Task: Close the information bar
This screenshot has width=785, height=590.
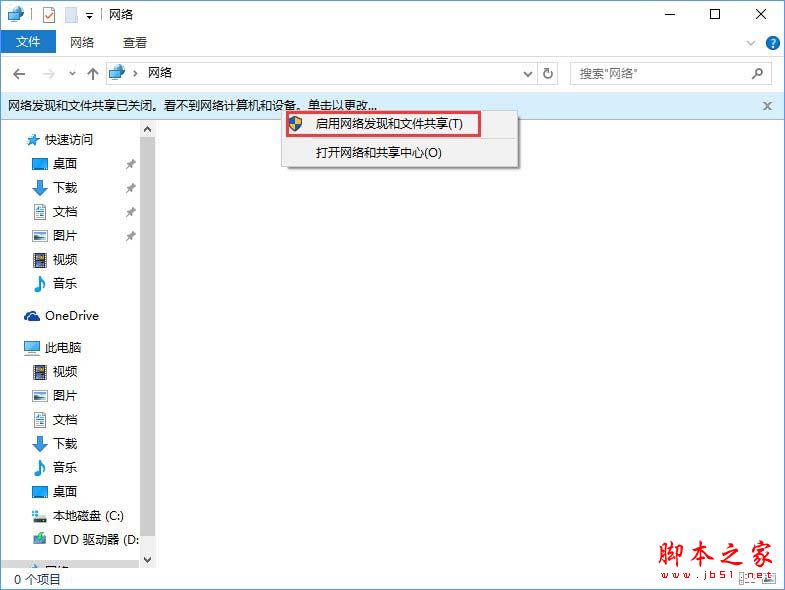Action: tap(767, 106)
